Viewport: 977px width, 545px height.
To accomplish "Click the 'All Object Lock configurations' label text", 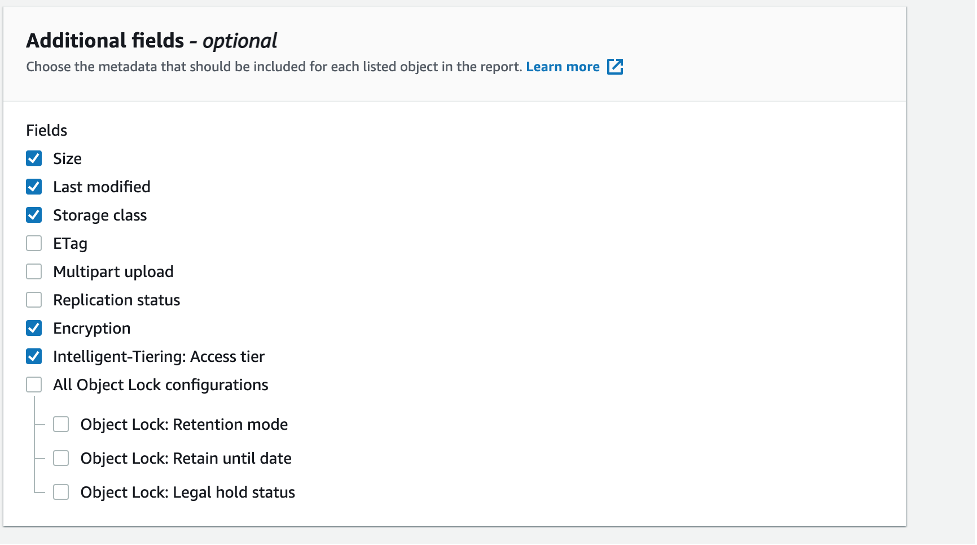I will [161, 385].
